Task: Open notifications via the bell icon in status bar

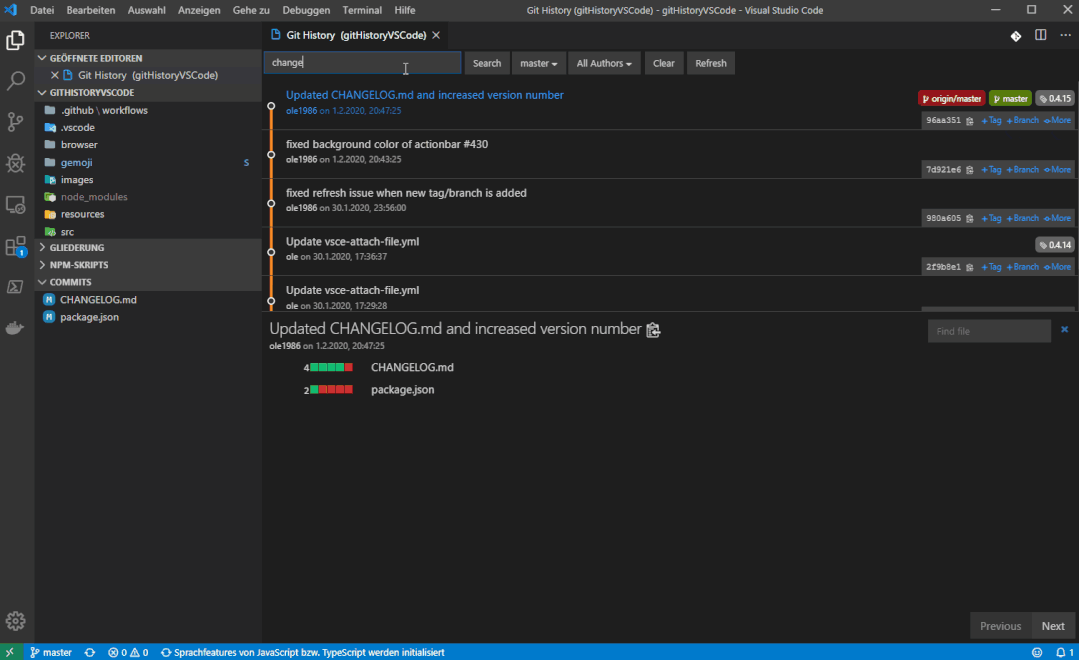Action: click(1059, 652)
